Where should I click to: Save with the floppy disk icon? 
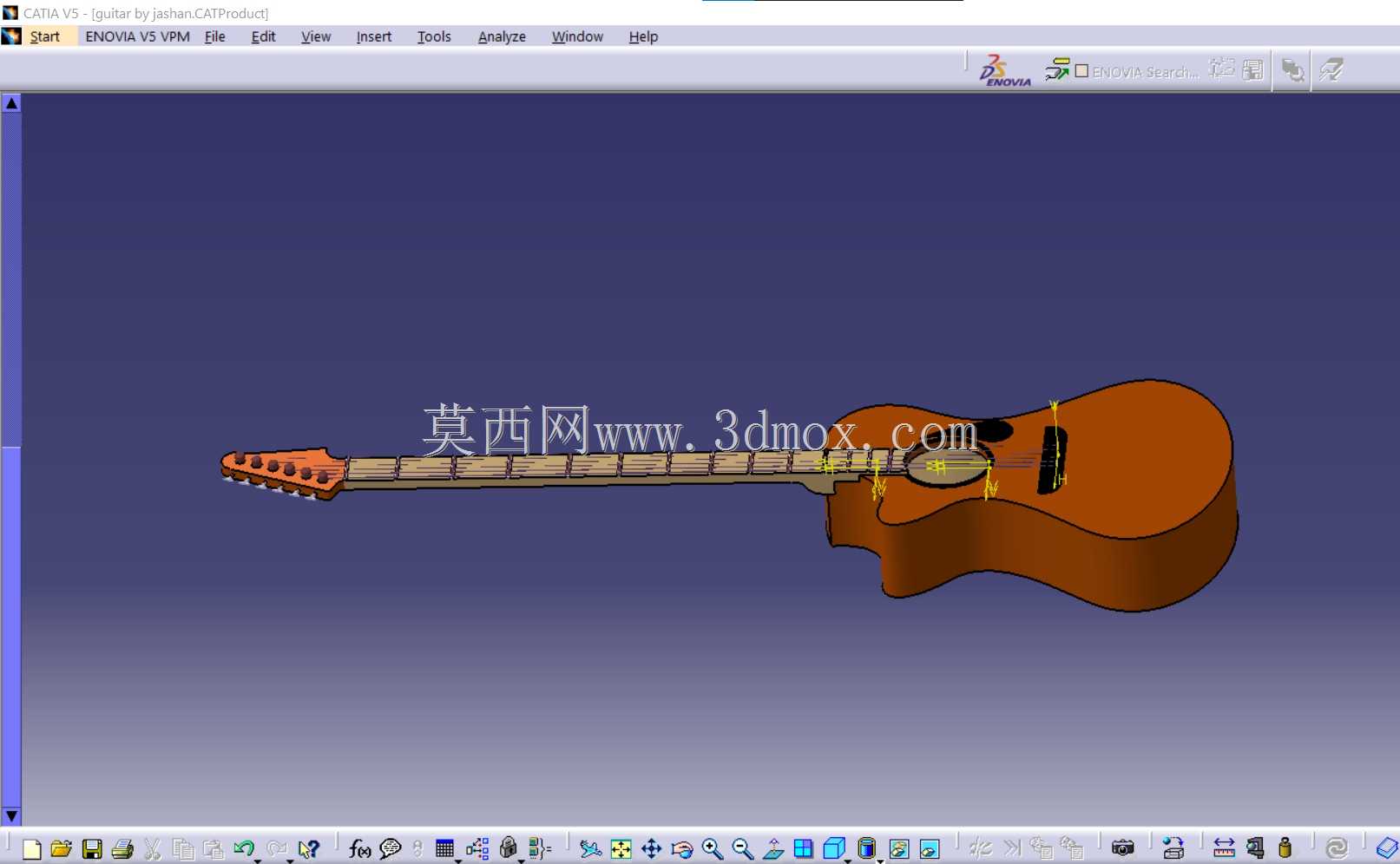pyautogui.click(x=92, y=848)
